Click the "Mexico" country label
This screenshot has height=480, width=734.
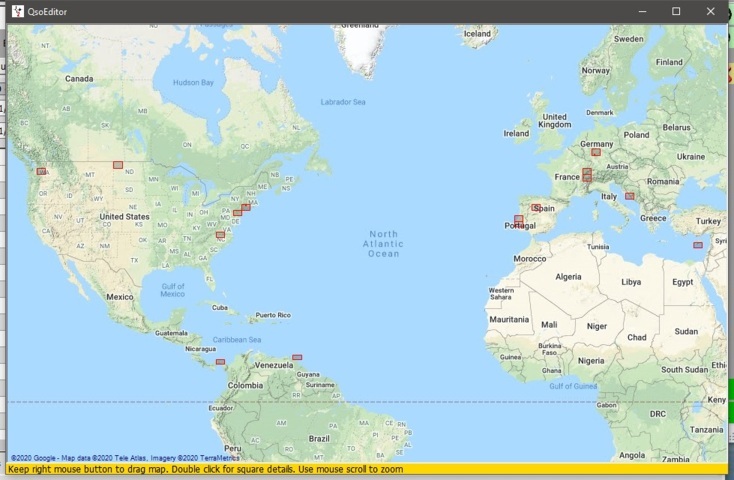(x=120, y=297)
